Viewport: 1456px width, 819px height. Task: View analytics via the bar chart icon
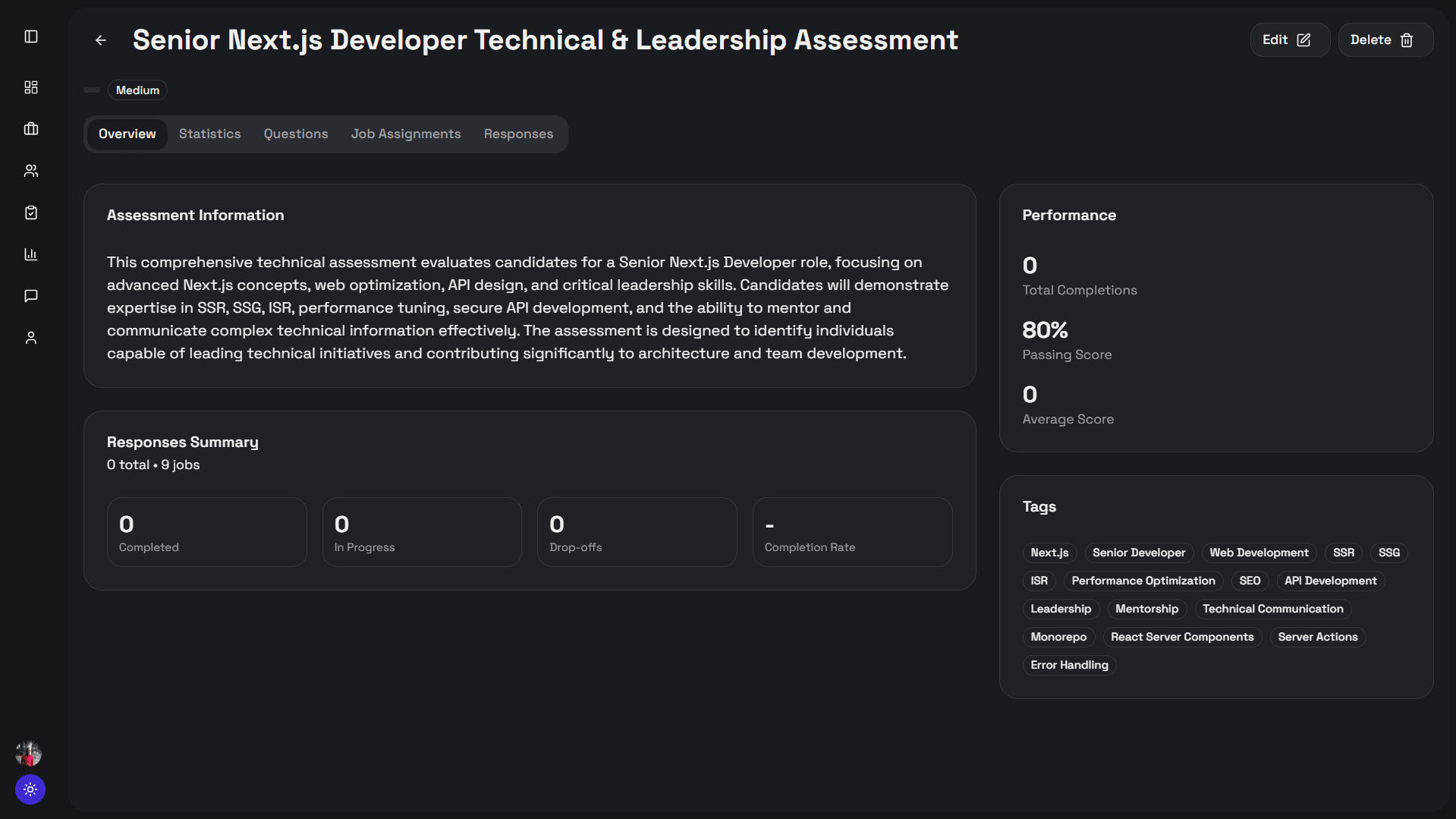pyautogui.click(x=30, y=254)
